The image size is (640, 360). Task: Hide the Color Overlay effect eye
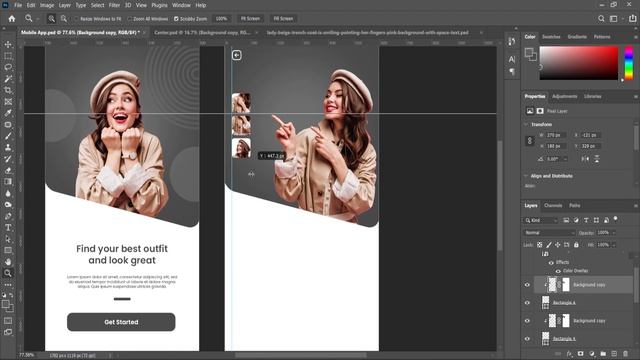(x=558, y=271)
